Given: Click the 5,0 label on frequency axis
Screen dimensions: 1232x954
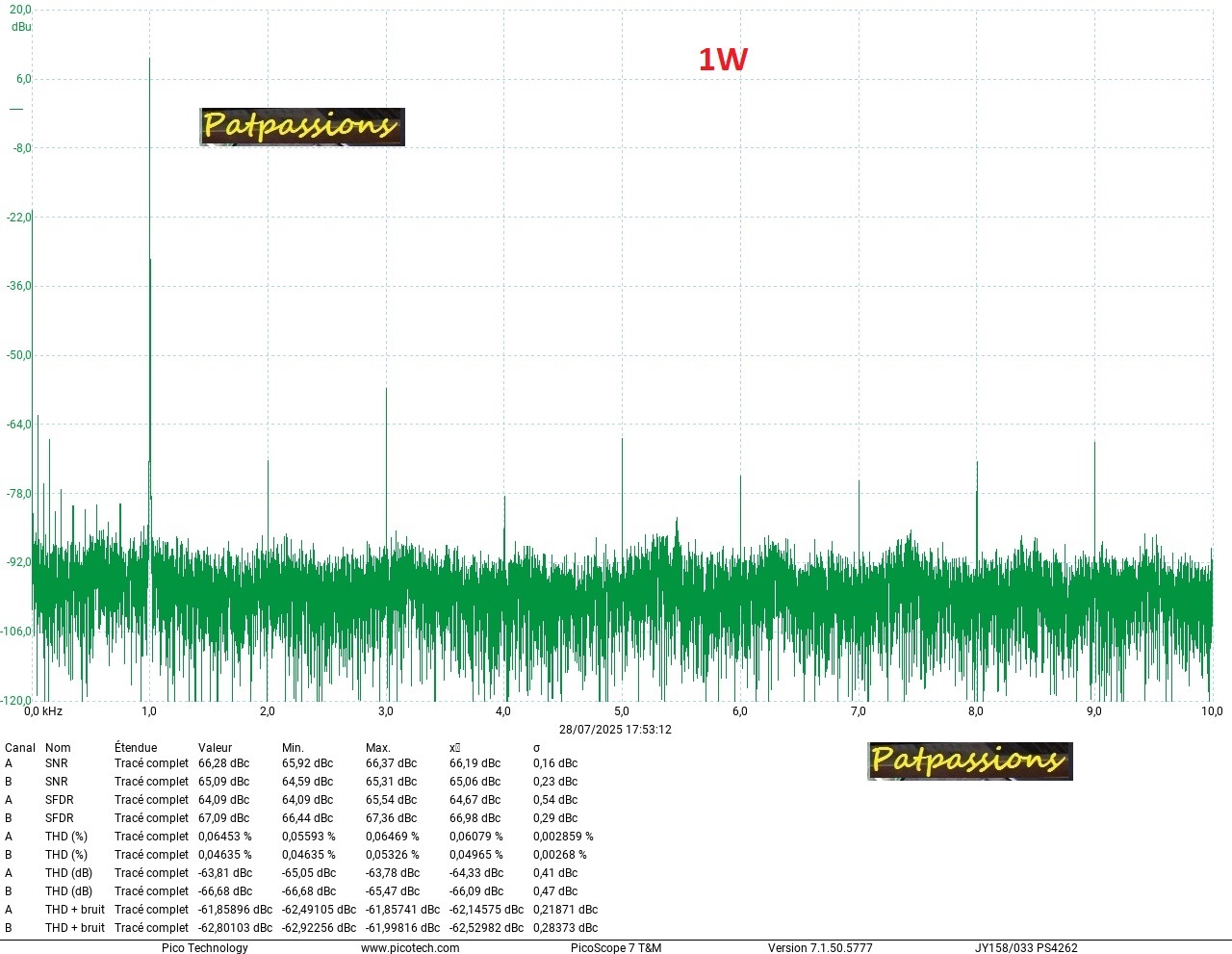Looking at the screenshot, I should (622, 711).
